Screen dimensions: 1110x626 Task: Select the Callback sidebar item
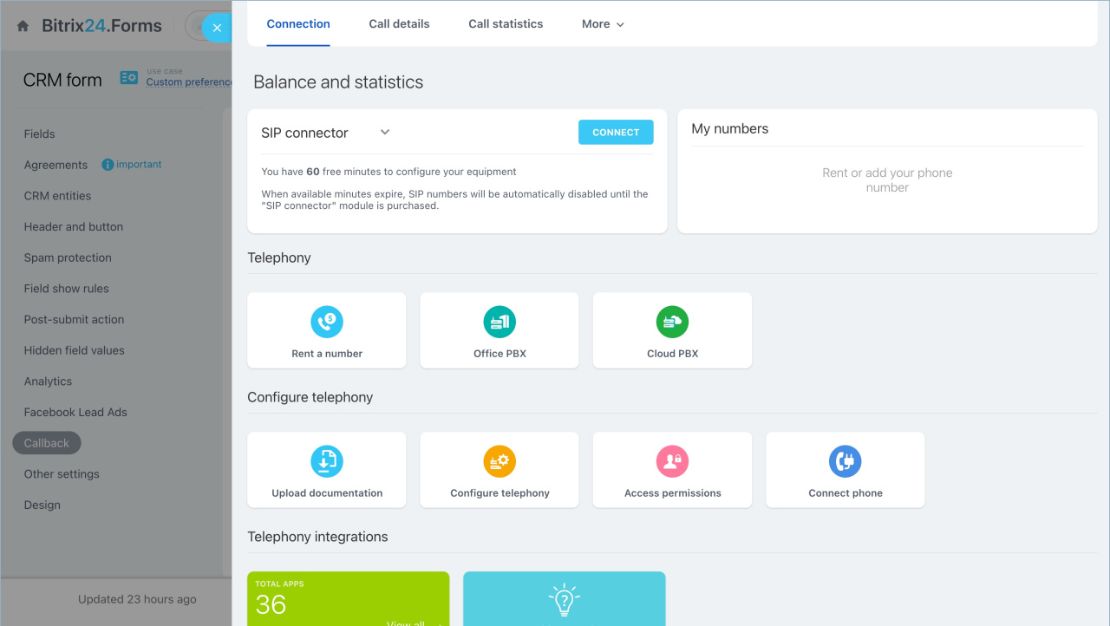(x=47, y=443)
